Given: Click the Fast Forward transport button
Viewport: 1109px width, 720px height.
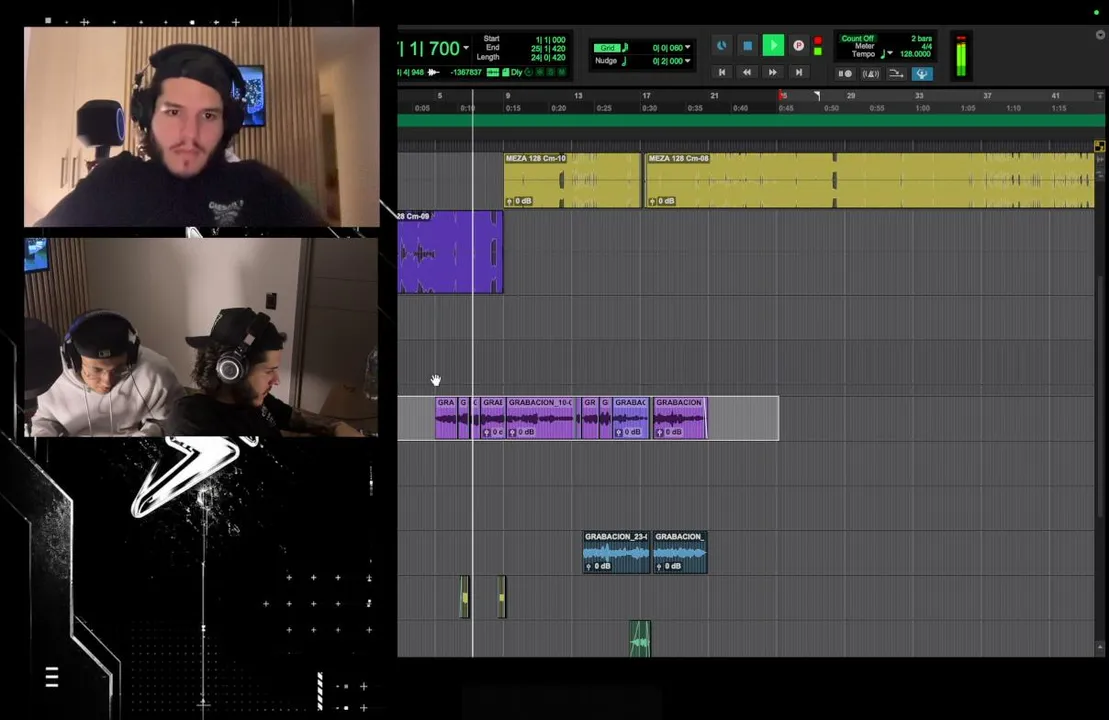Looking at the screenshot, I should [772, 72].
